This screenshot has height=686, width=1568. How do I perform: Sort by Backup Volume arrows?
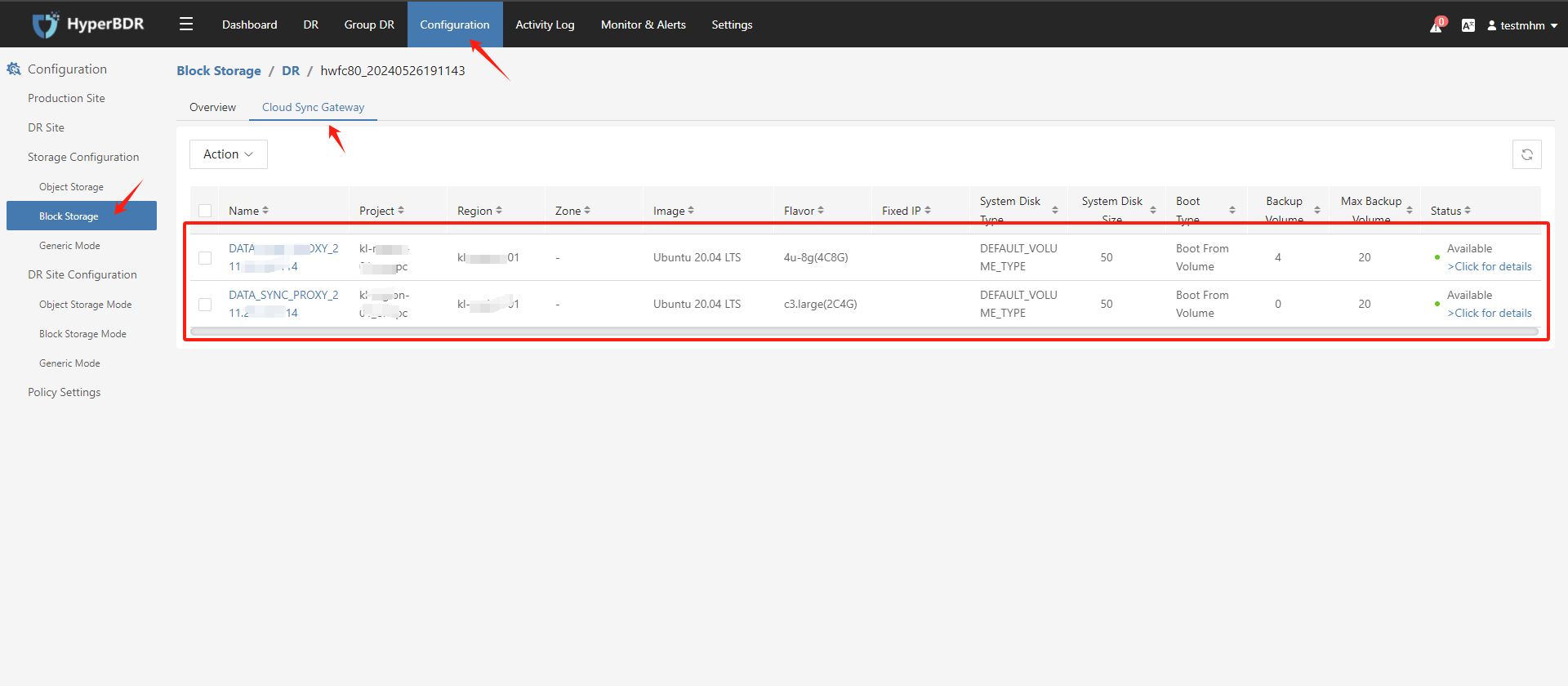point(1317,211)
